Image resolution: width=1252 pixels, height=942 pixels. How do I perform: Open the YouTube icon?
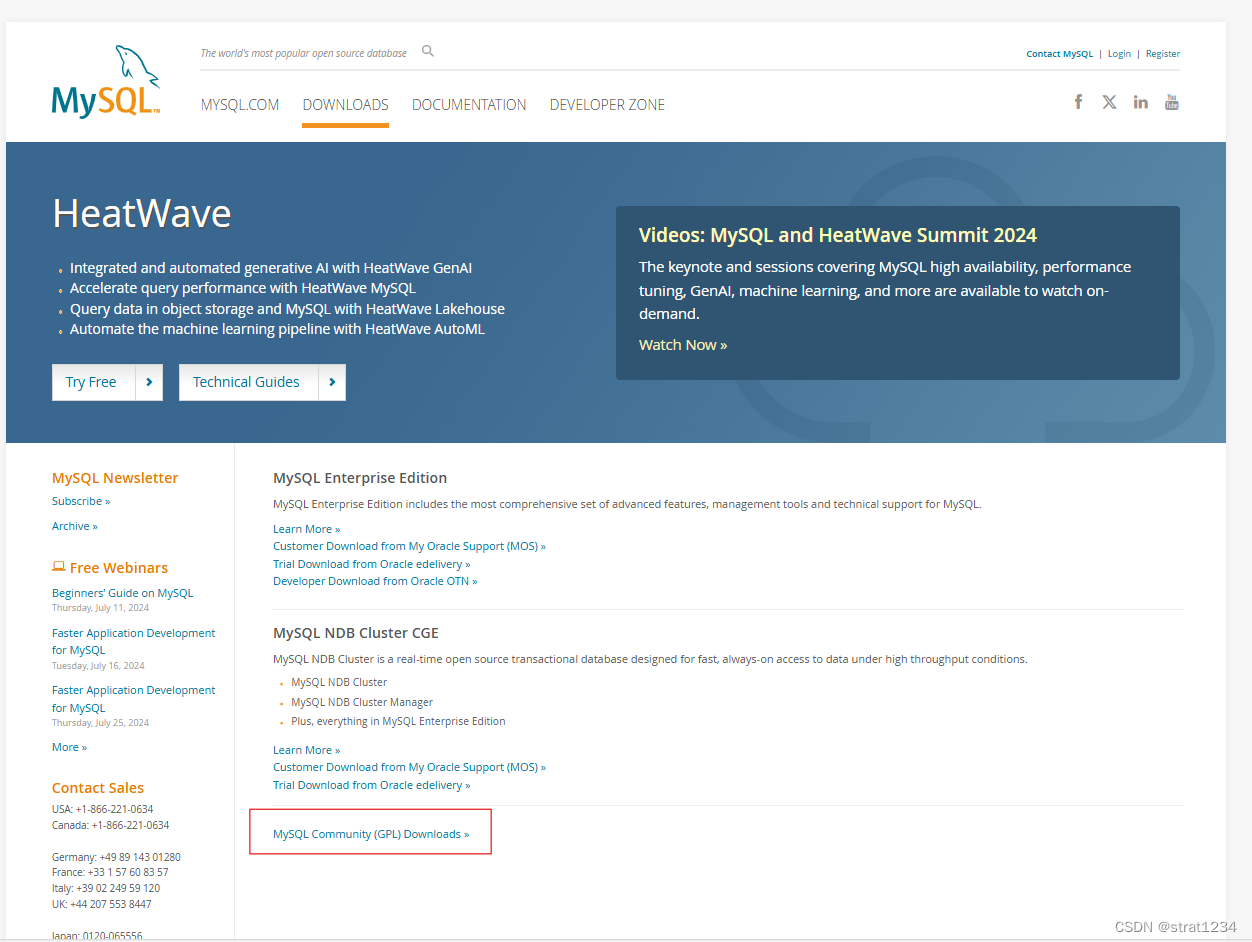[x=1172, y=102]
